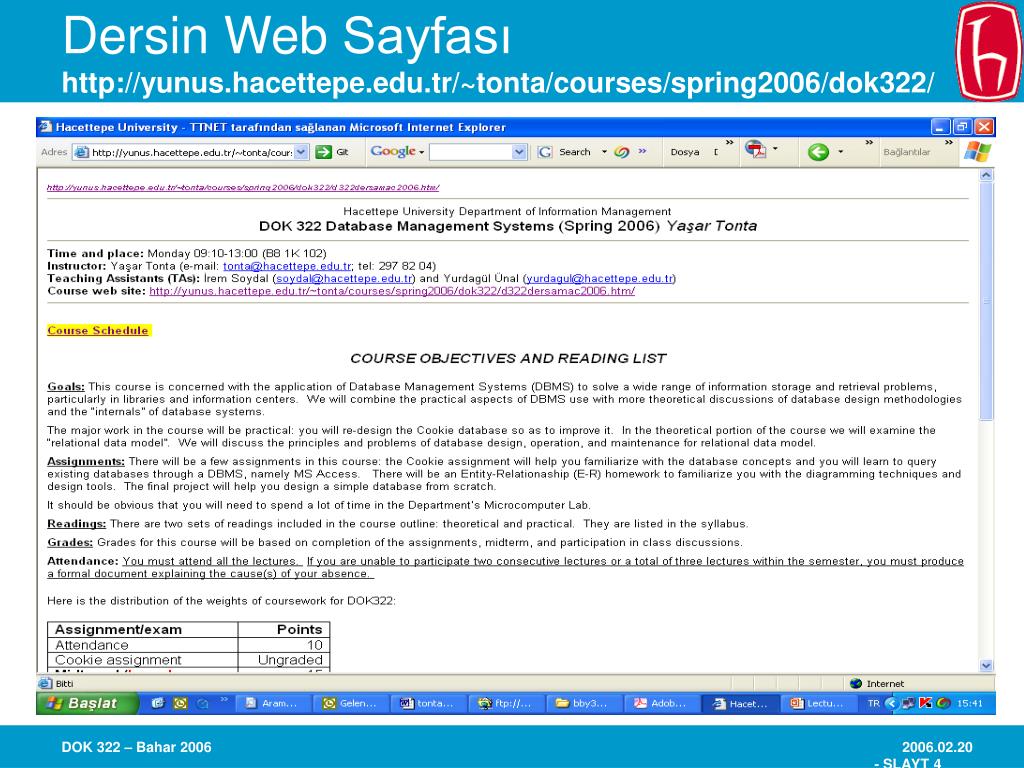1024x768 pixels.
Task: Expand the Bağlantılar chevron
Action: [x=949, y=142]
